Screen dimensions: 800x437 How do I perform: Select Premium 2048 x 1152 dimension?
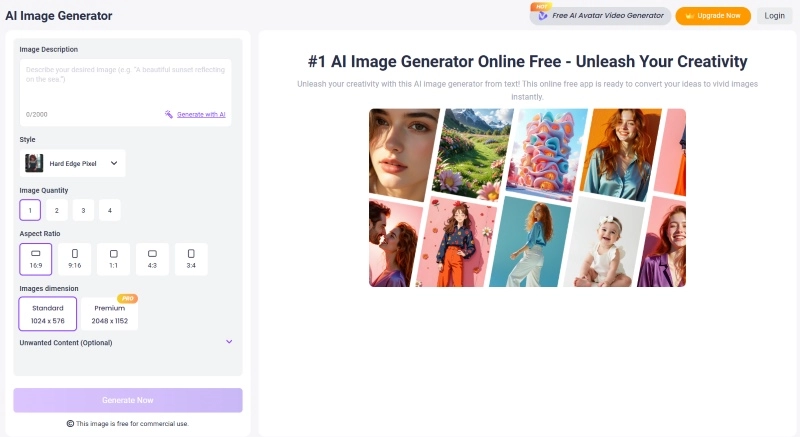pos(110,314)
